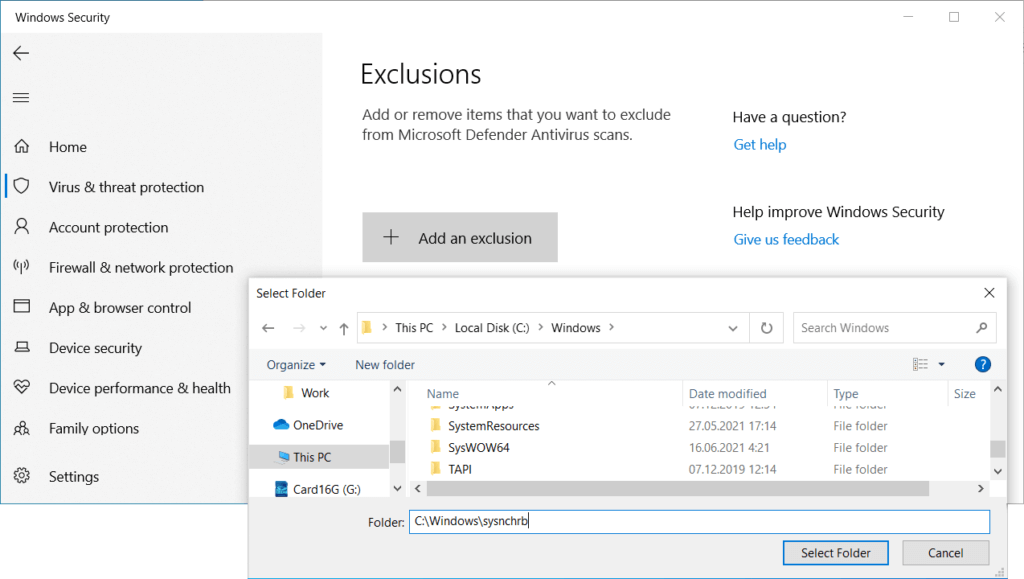Viewport: 1024px width, 579px height.
Task: Click the Account protection person icon
Action: (x=22, y=227)
